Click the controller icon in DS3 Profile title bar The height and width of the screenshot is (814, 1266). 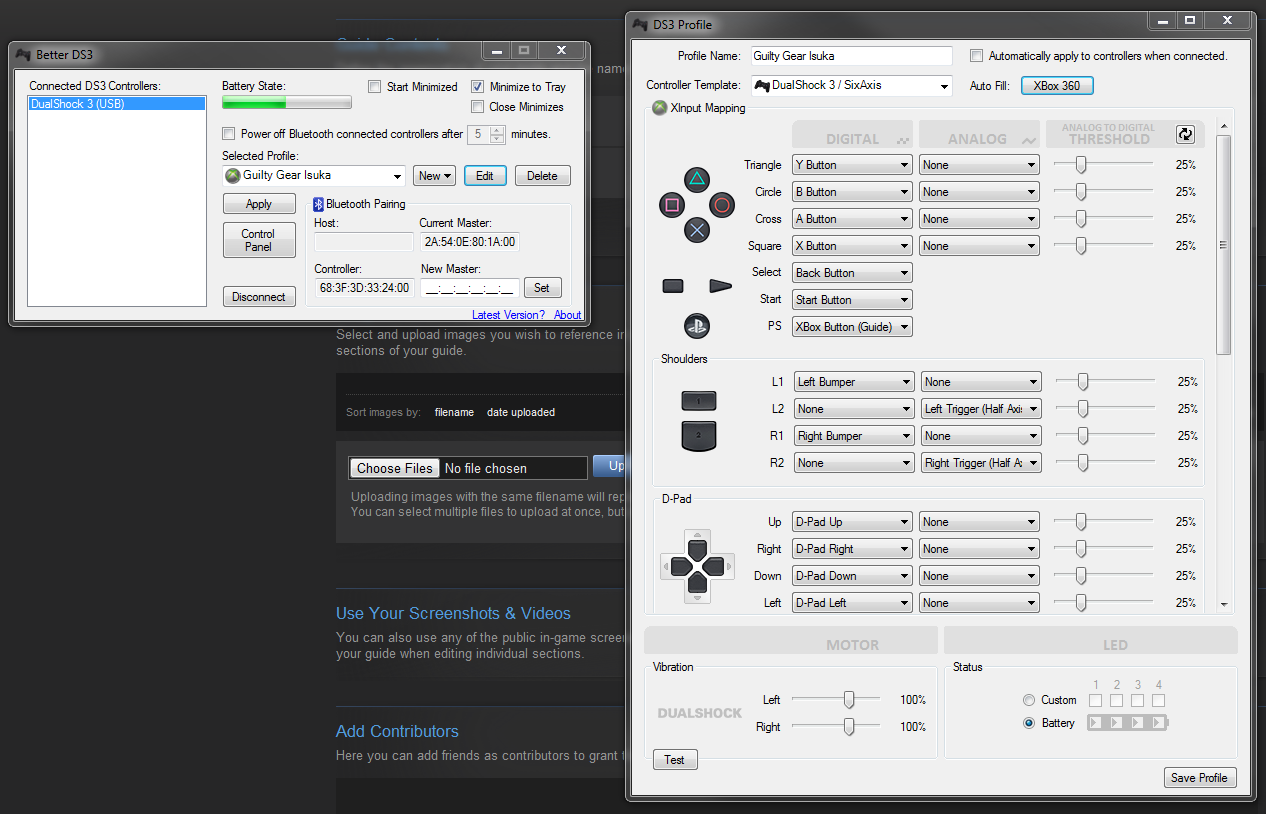point(641,24)
